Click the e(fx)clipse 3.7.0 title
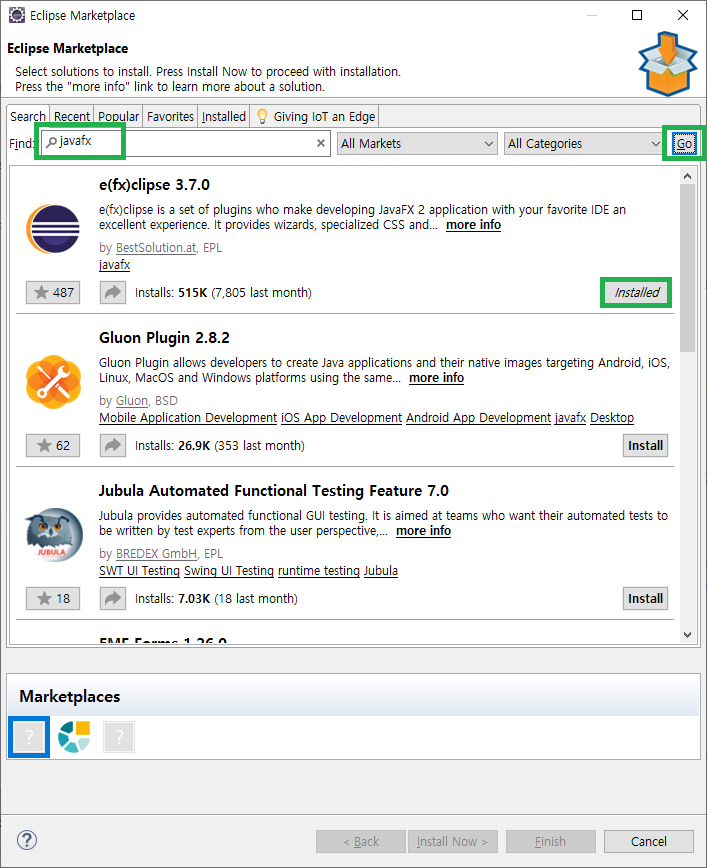The height and width of the screenshot is (868, 707). click(x=154, y=185)
